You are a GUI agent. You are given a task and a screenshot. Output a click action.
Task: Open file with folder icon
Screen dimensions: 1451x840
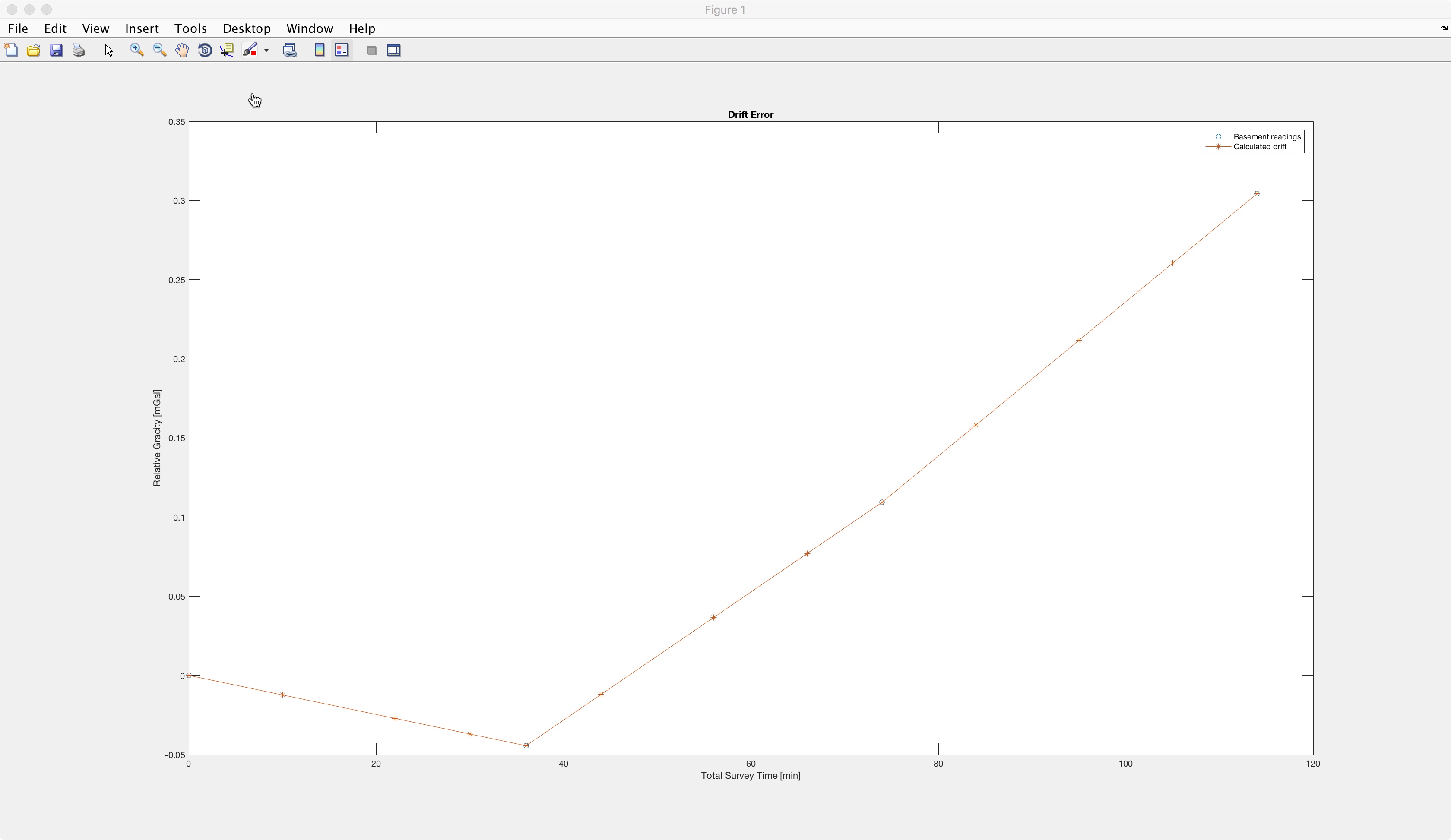[33, 51]
